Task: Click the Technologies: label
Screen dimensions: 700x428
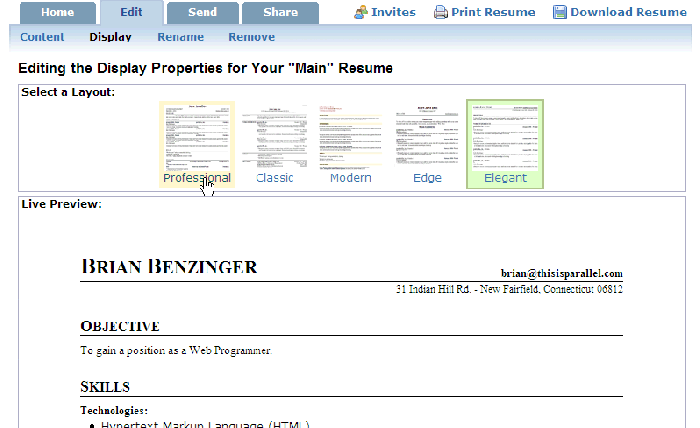Action: 114,410
